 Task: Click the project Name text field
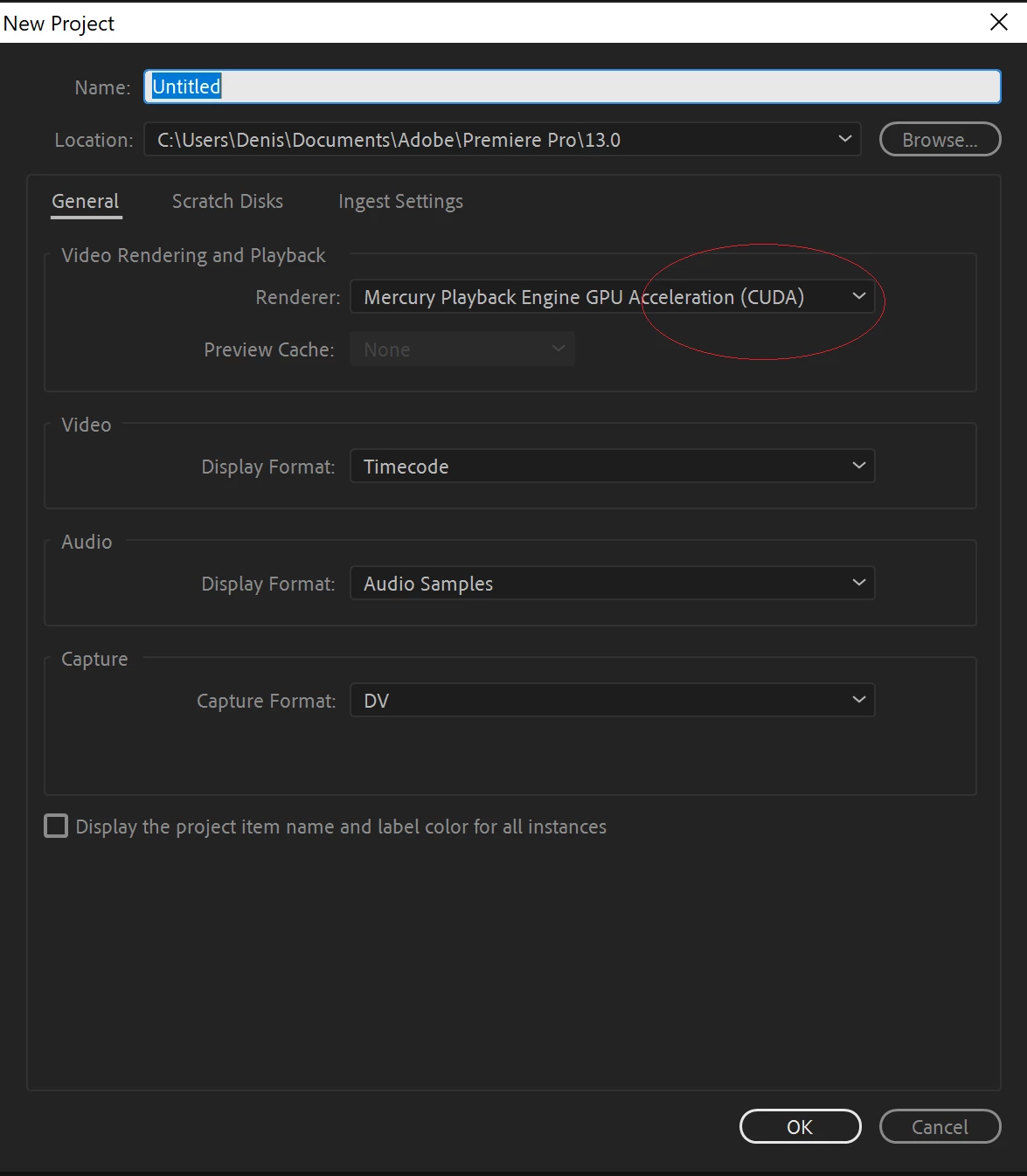pos(572,86)
